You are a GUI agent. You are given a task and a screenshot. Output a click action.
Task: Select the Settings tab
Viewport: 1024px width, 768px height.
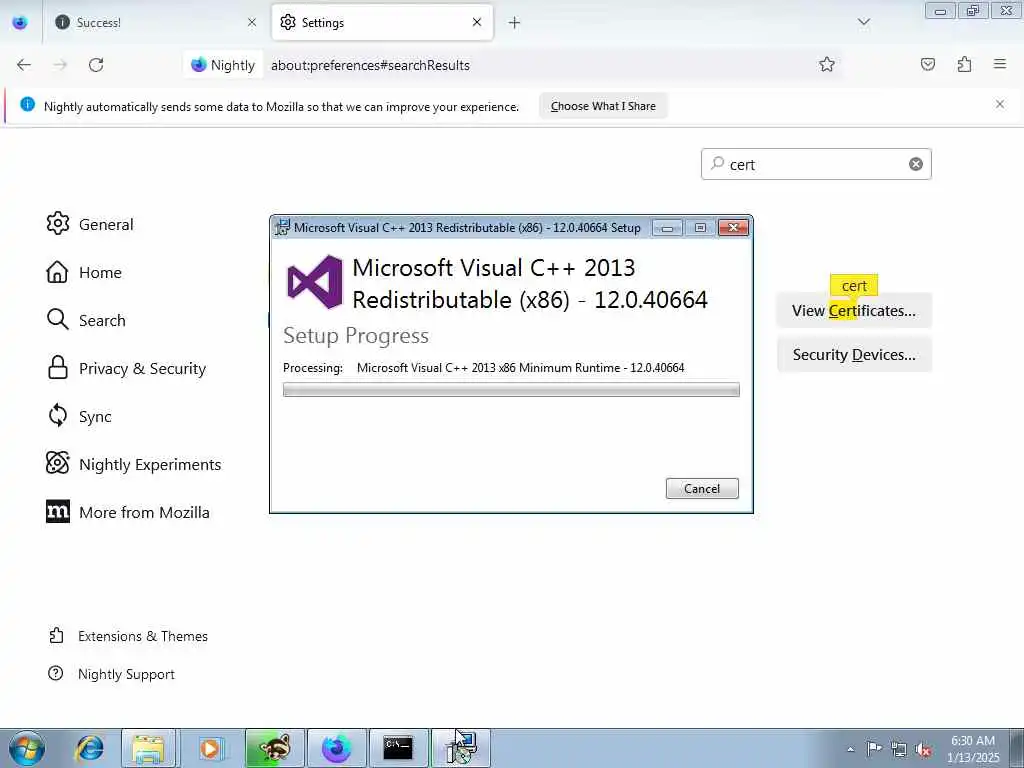[x=382, y=22]
